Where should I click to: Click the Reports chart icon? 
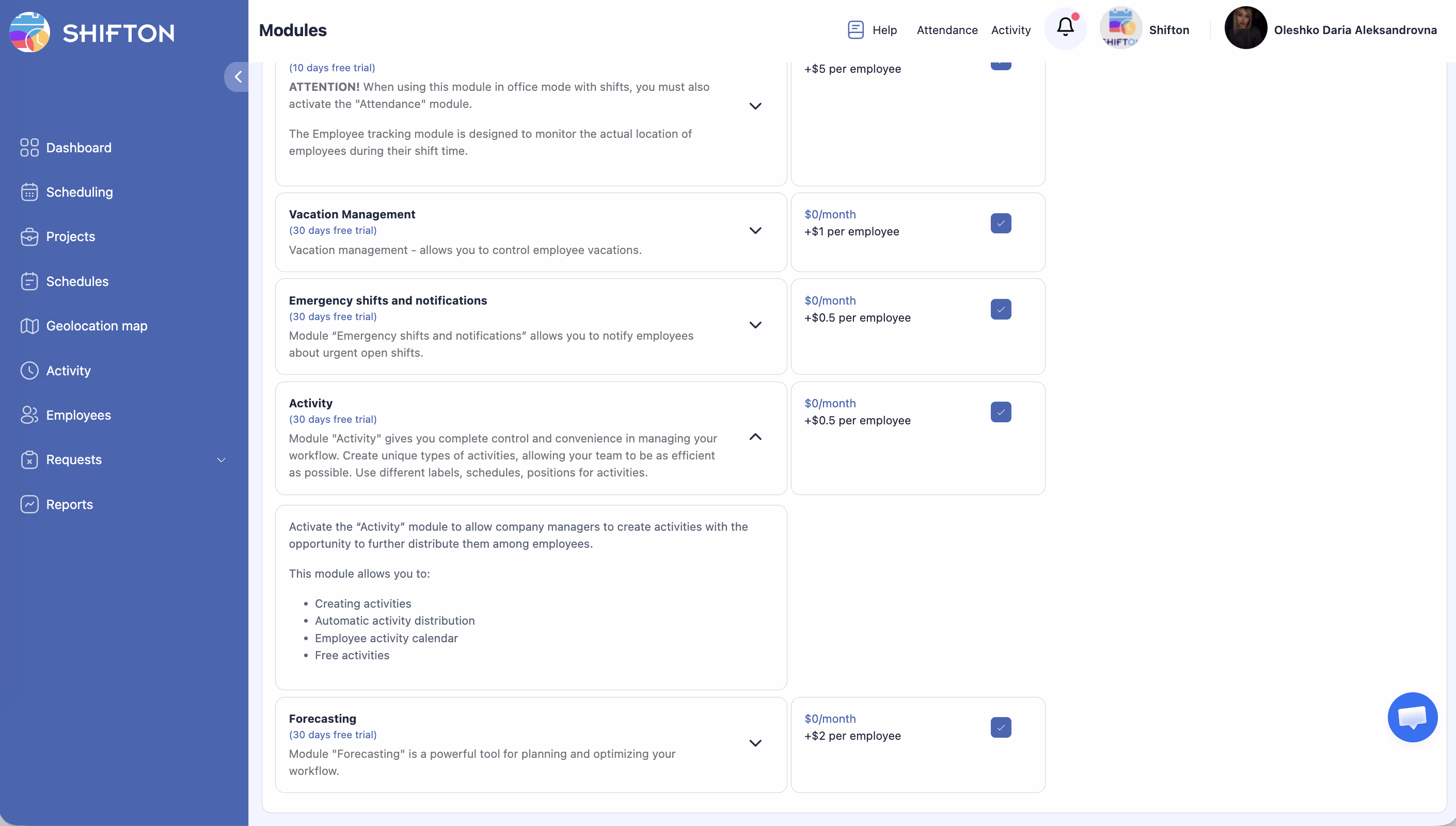click(x=29, y=504)
